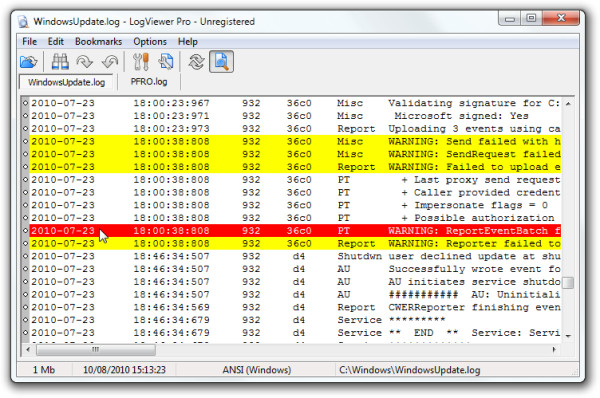Select the '+ Caller provided credent' row
The image size is (600, 398).
[x=295, y=192]
